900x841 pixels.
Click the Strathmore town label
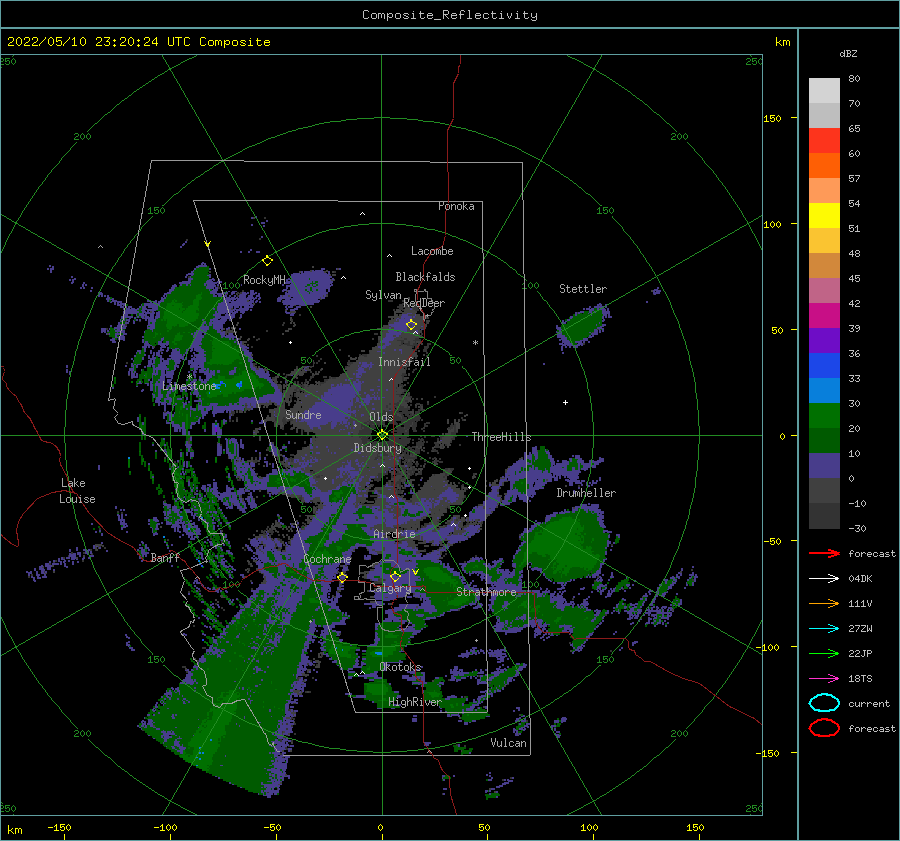486,592
